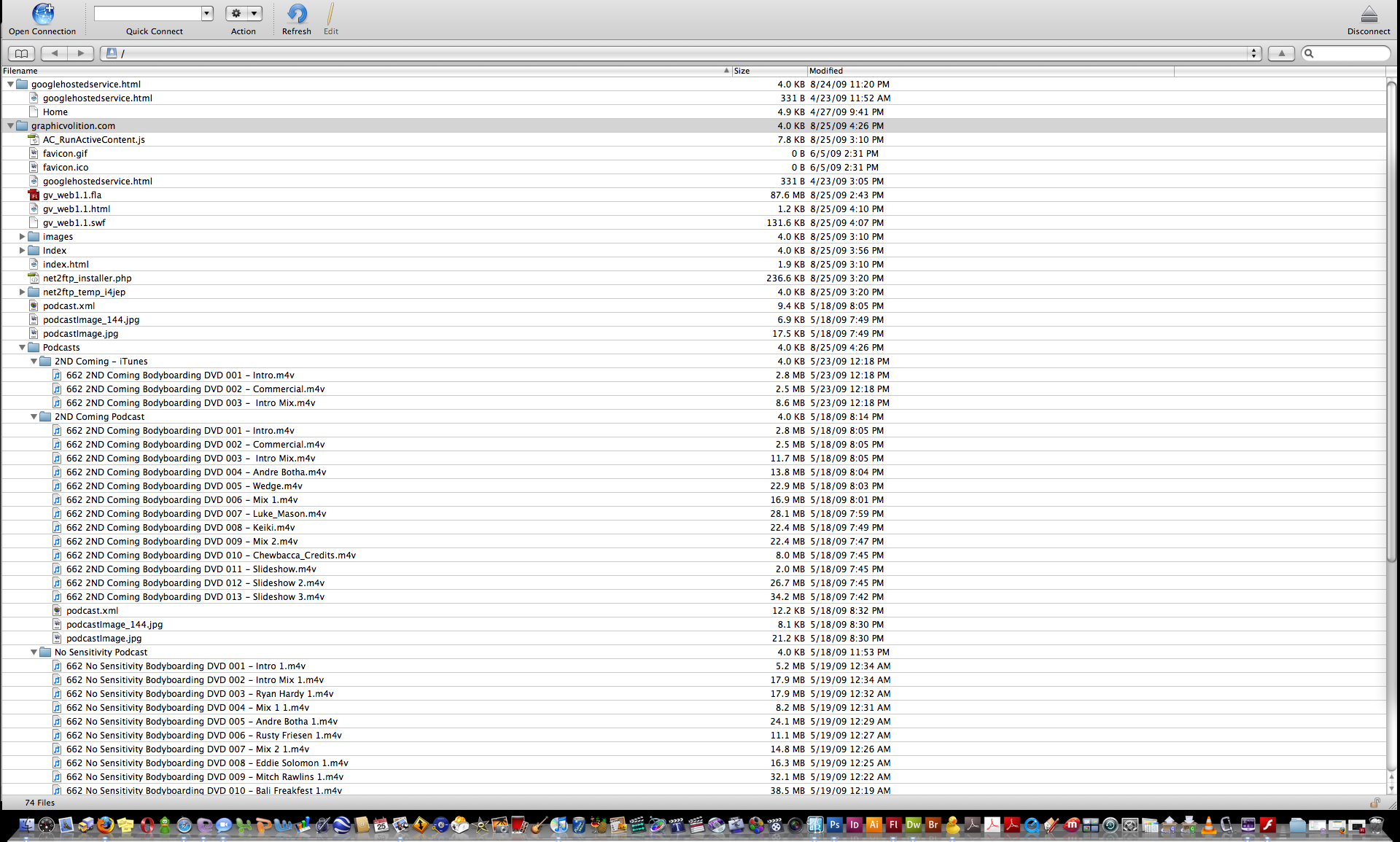Launch Photoshop from the dock
Screen dimensions: 1400x842
834,825
